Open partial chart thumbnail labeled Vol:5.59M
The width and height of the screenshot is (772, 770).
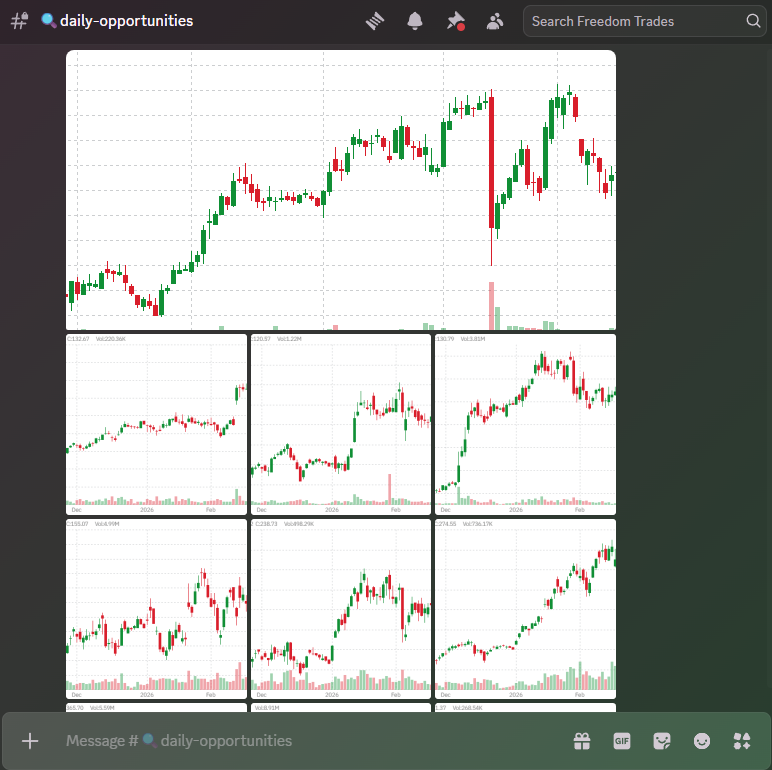157,707
